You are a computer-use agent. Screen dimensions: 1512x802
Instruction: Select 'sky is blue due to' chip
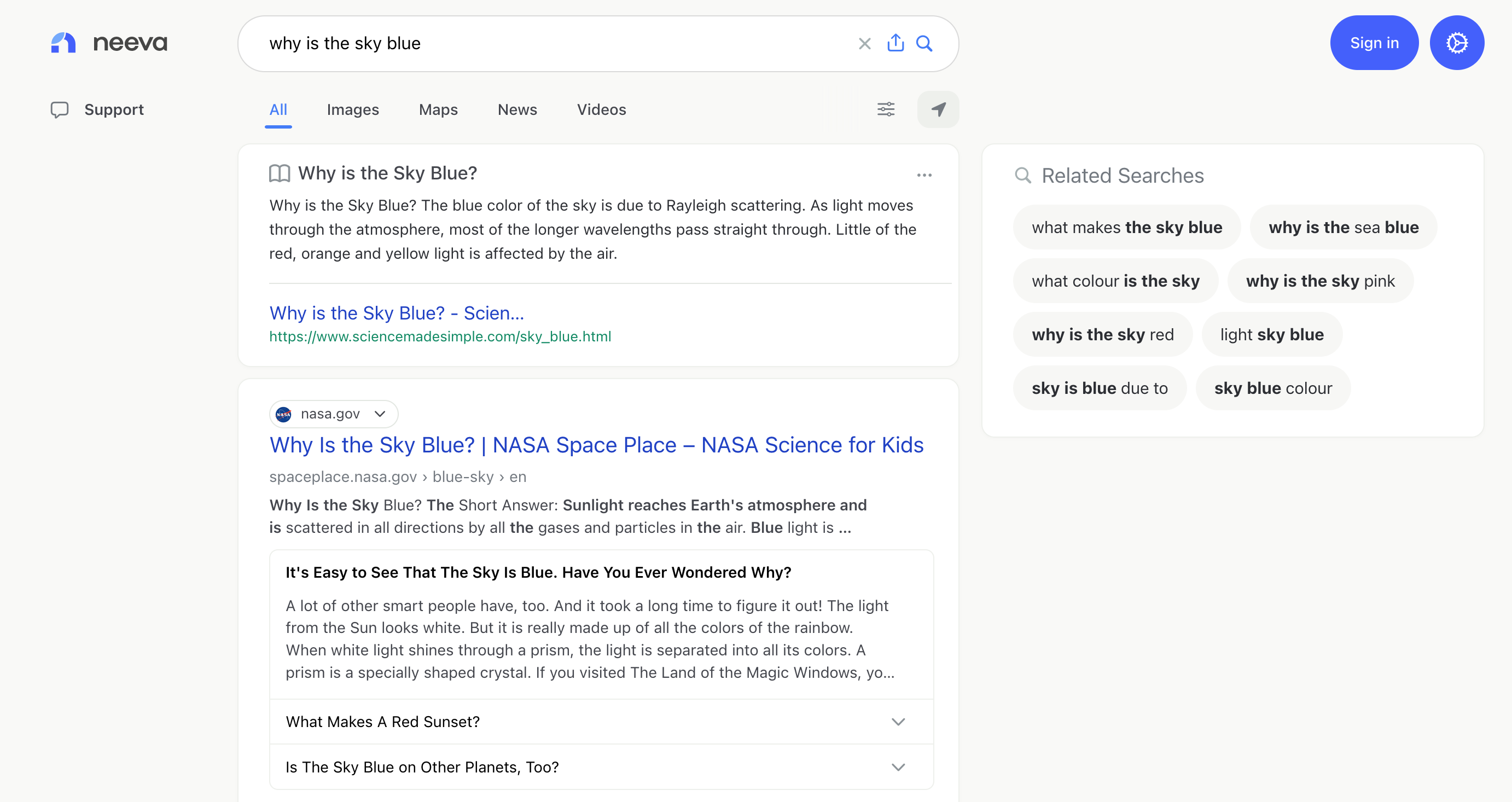pyautogui.click(x=1100, y=387)
